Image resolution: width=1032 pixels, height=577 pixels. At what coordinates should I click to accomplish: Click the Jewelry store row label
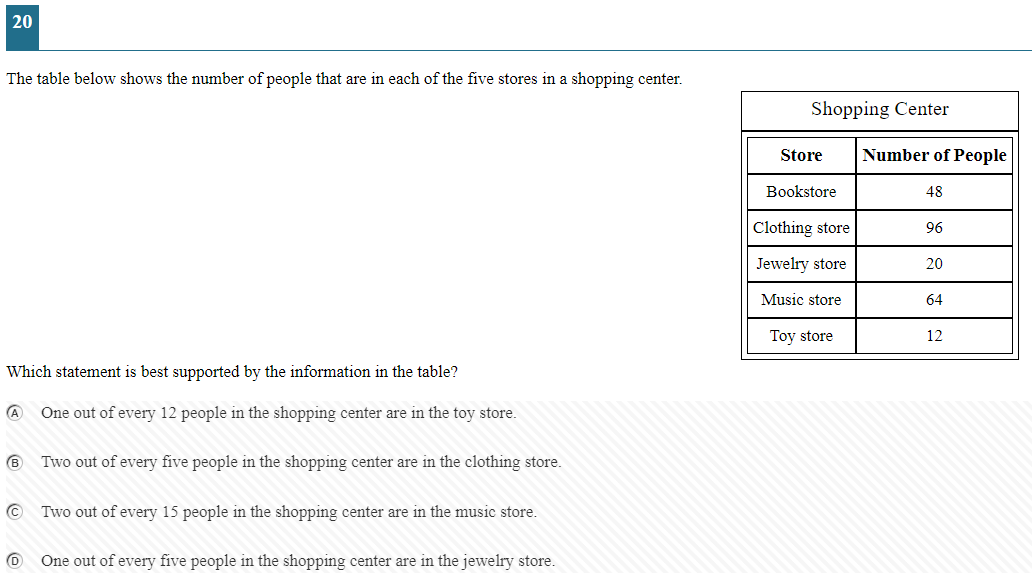pos(801,264)
